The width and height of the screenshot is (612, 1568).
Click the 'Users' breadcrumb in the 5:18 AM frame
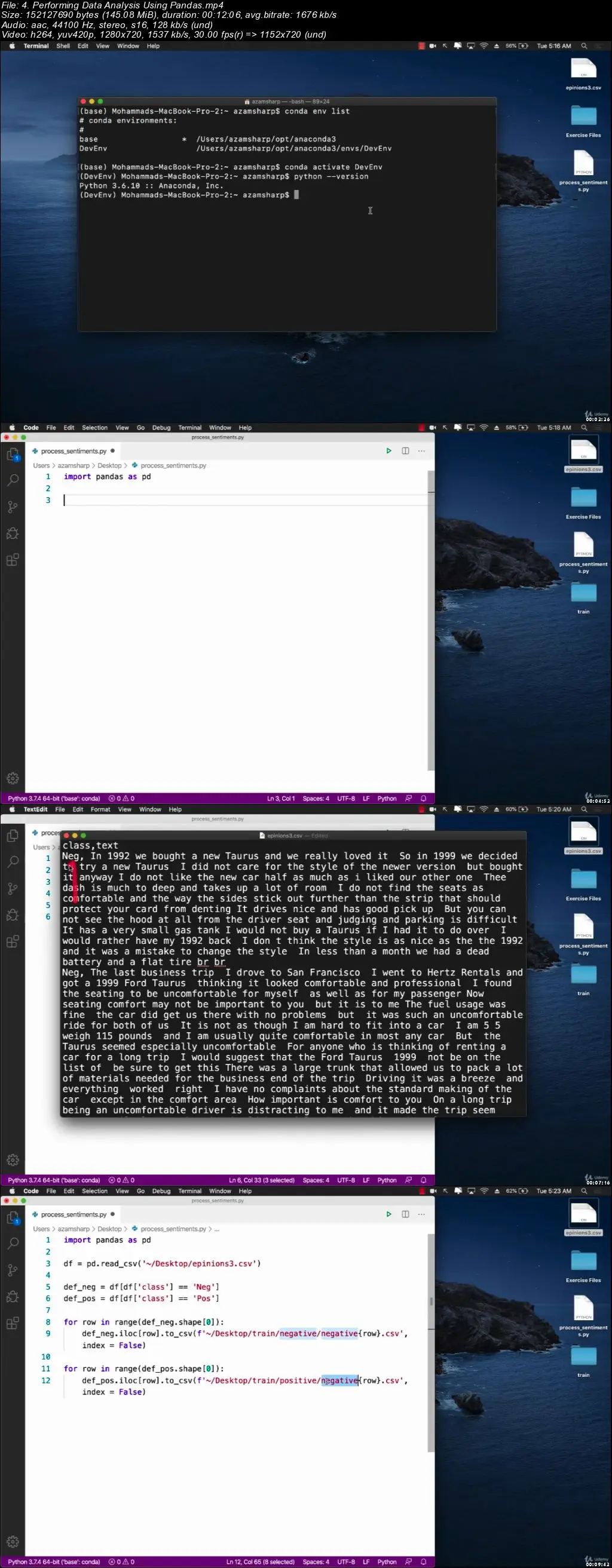41,466
